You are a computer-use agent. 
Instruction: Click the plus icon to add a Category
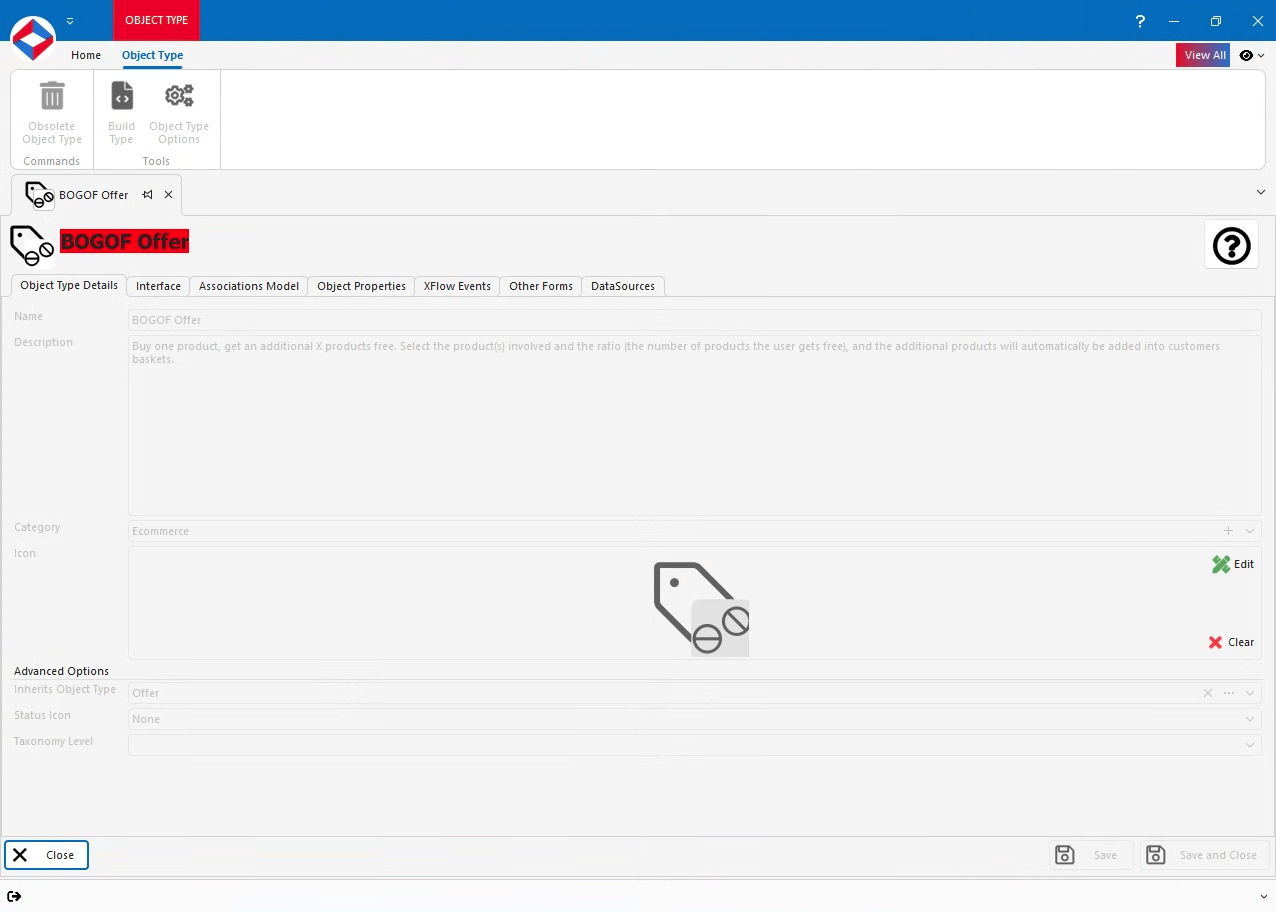(1228, 531)
